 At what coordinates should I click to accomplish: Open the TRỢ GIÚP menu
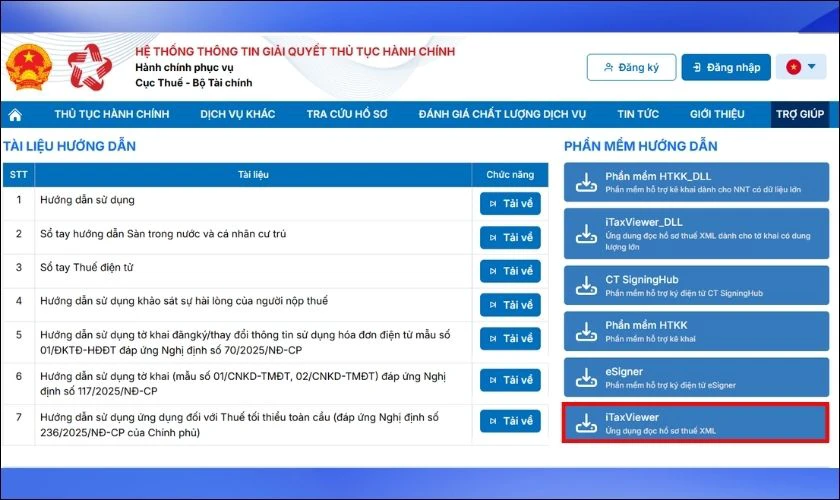(800, 114)
